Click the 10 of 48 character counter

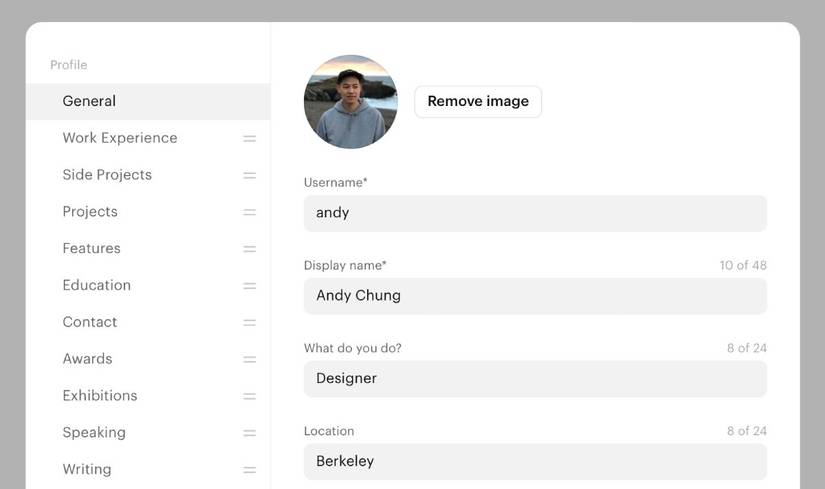click(743, 265)
